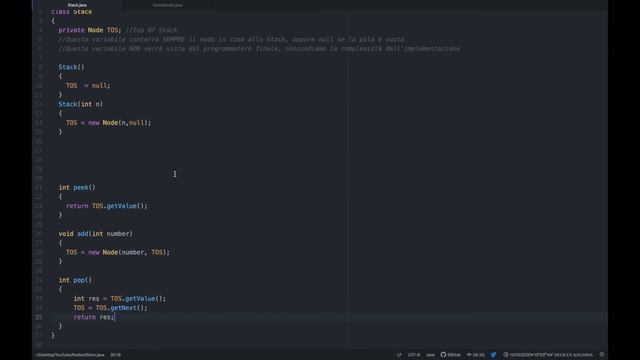Click the 'return TOS.getValue();' line
Image resolution: width=640 pixels, height=360 pixels.
[107, 206]
